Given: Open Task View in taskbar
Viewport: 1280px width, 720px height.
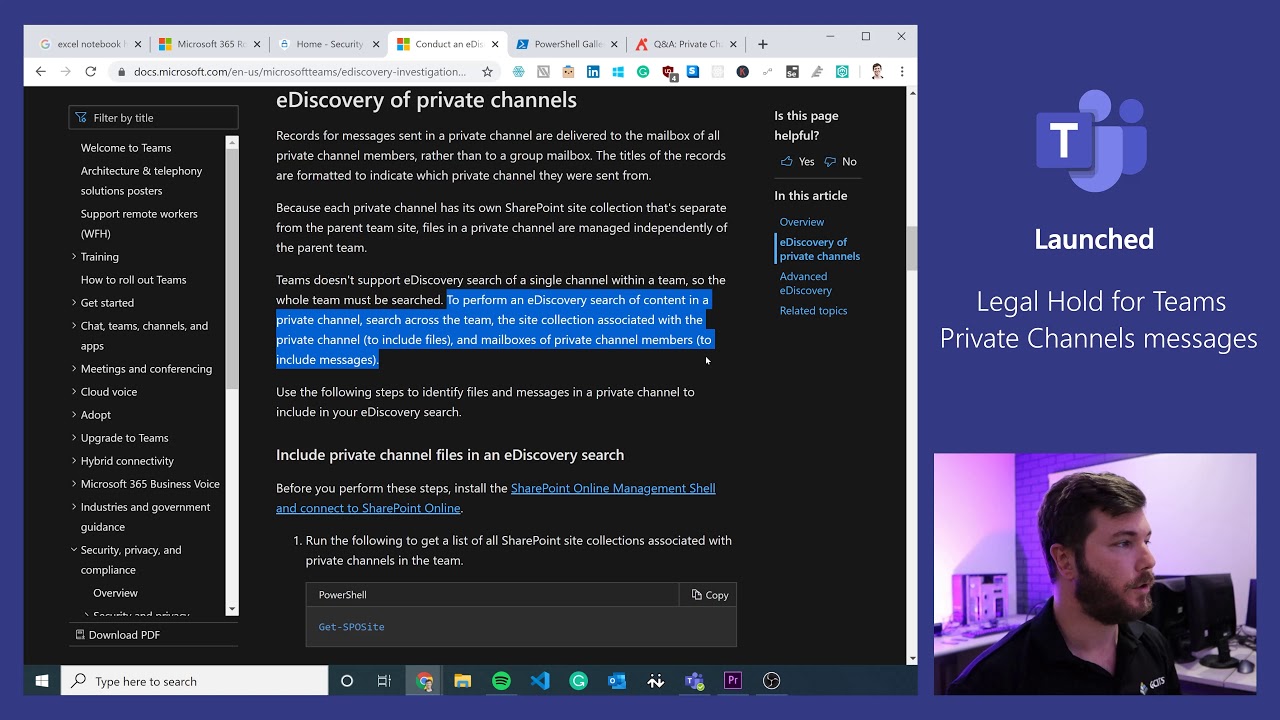Looking at the screenshot, I should tap(384, 681).
